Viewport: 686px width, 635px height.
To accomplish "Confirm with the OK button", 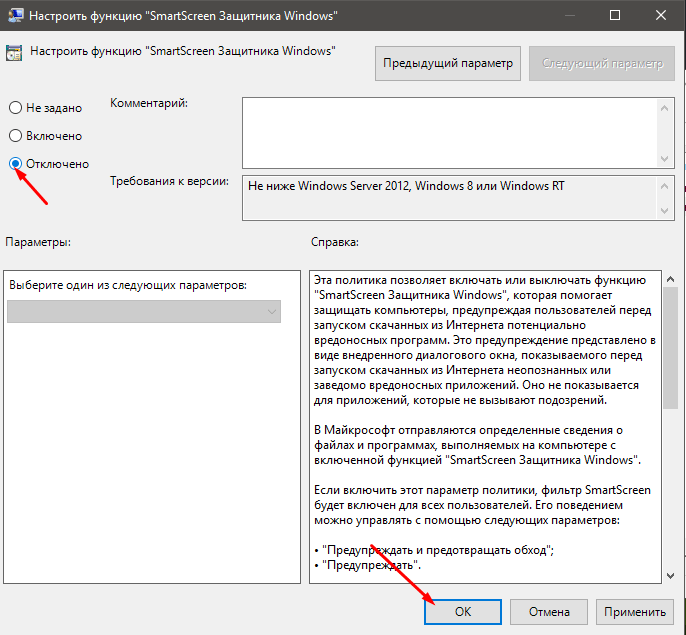I will click(463, 611).
